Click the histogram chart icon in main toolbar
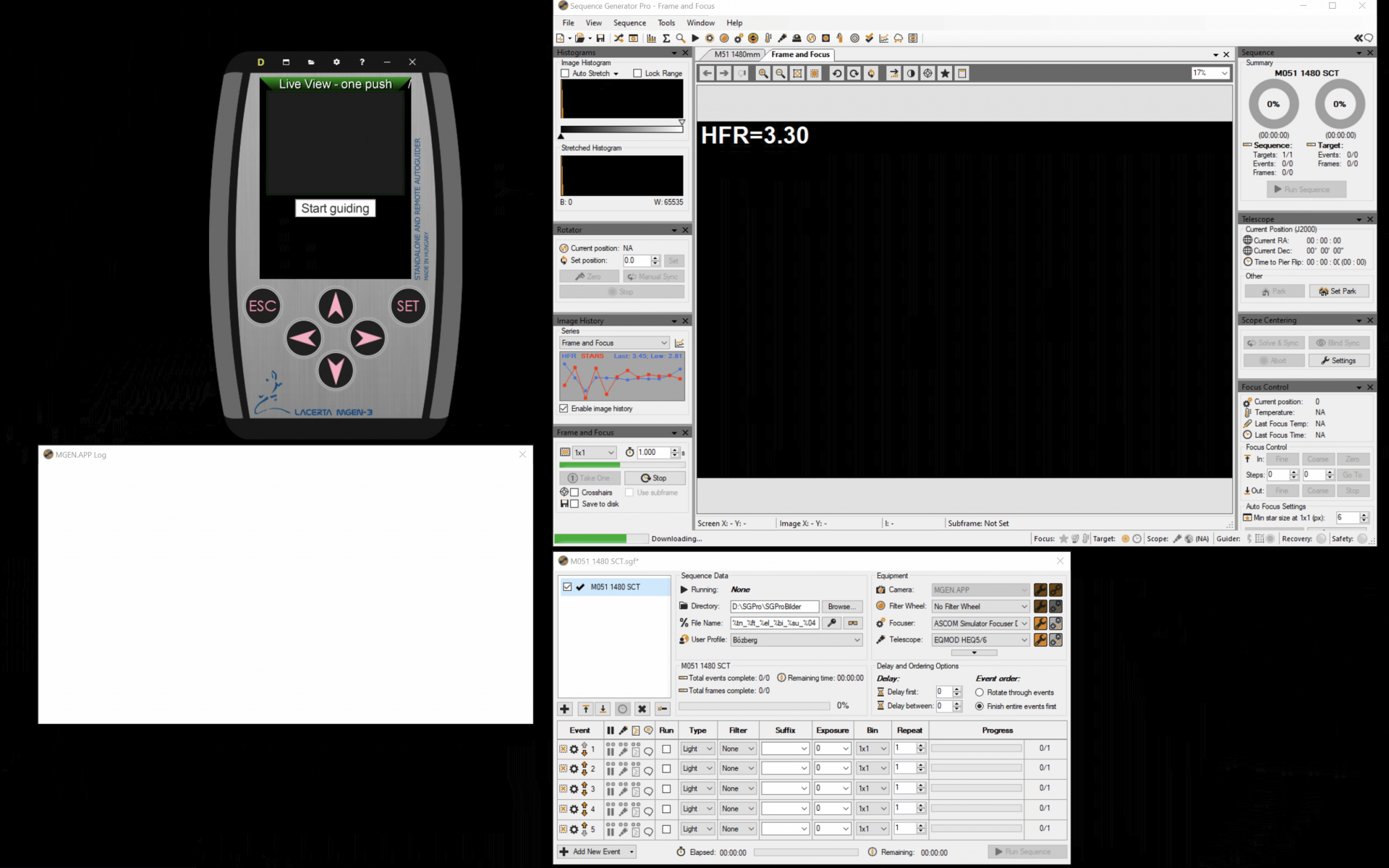The image size is (1389, 868). [x=651, y=38]
